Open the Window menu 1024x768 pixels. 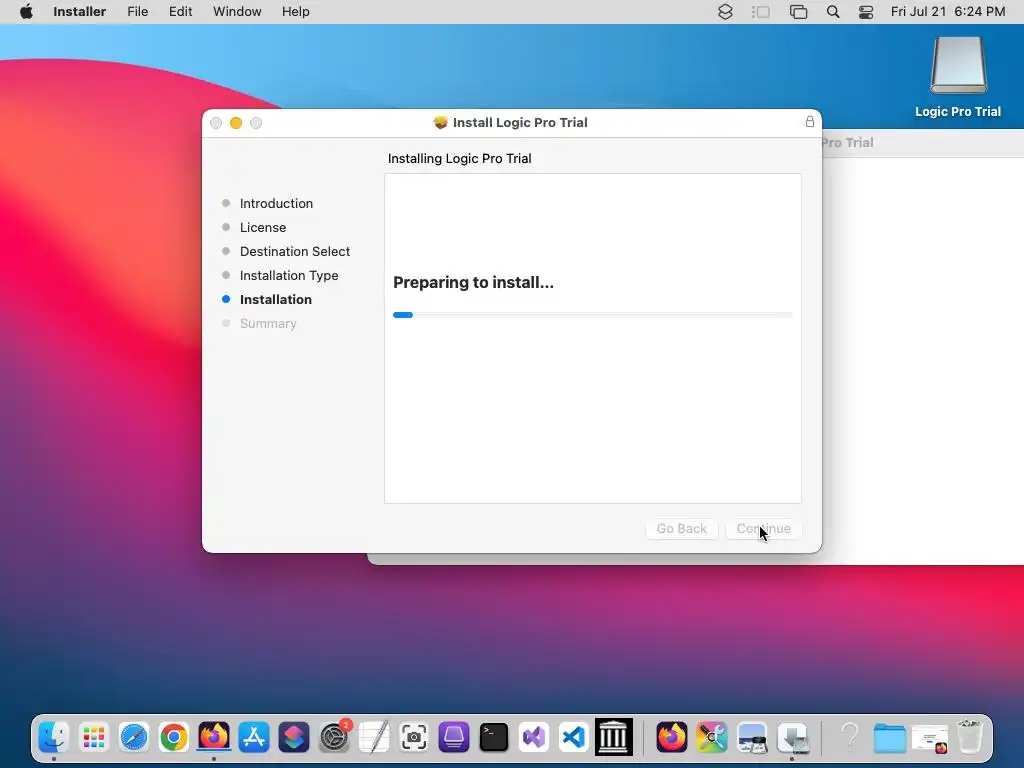point(237,12)
